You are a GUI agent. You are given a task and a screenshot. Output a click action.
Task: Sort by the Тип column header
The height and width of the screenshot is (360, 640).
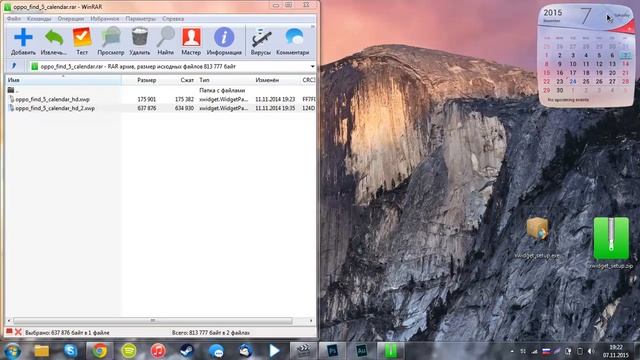[x=204, y=80]
